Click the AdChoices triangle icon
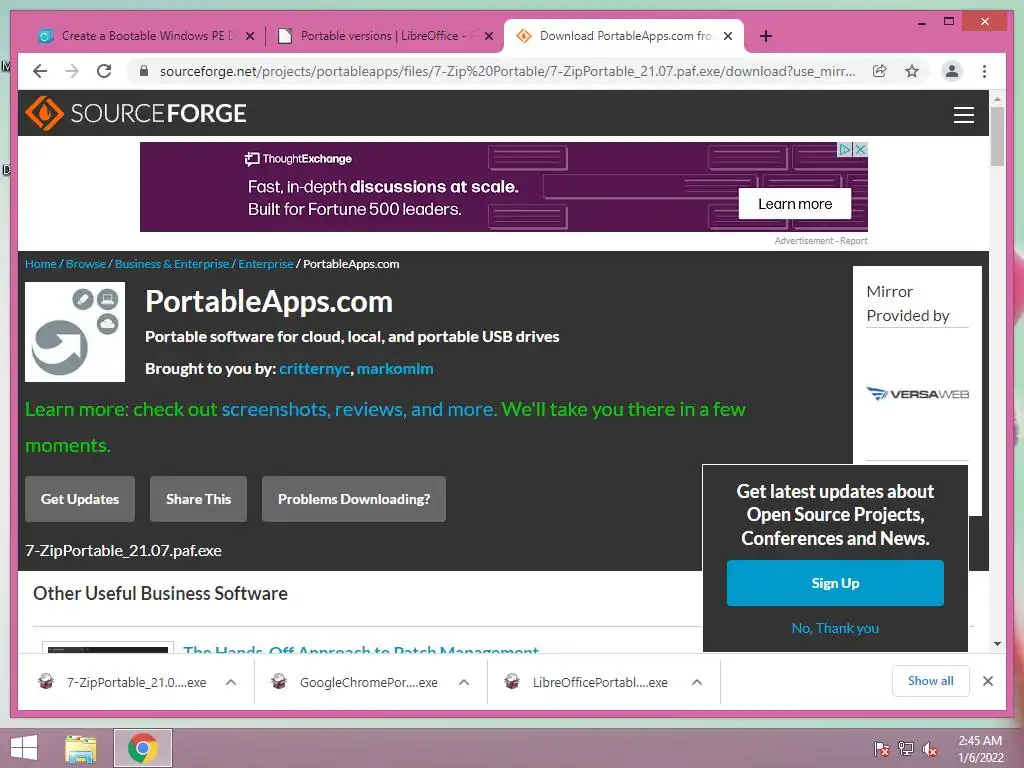Screen dimensions: 1024x768 (x=846, y=150)
